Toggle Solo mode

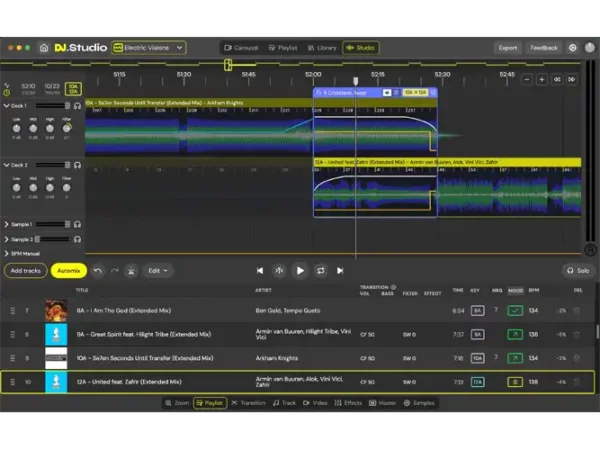(578, 271)
